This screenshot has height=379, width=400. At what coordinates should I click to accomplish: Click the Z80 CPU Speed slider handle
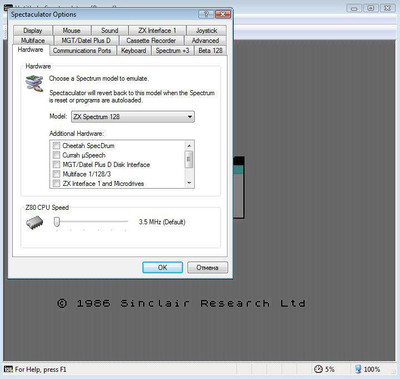(x=57, y=222)
